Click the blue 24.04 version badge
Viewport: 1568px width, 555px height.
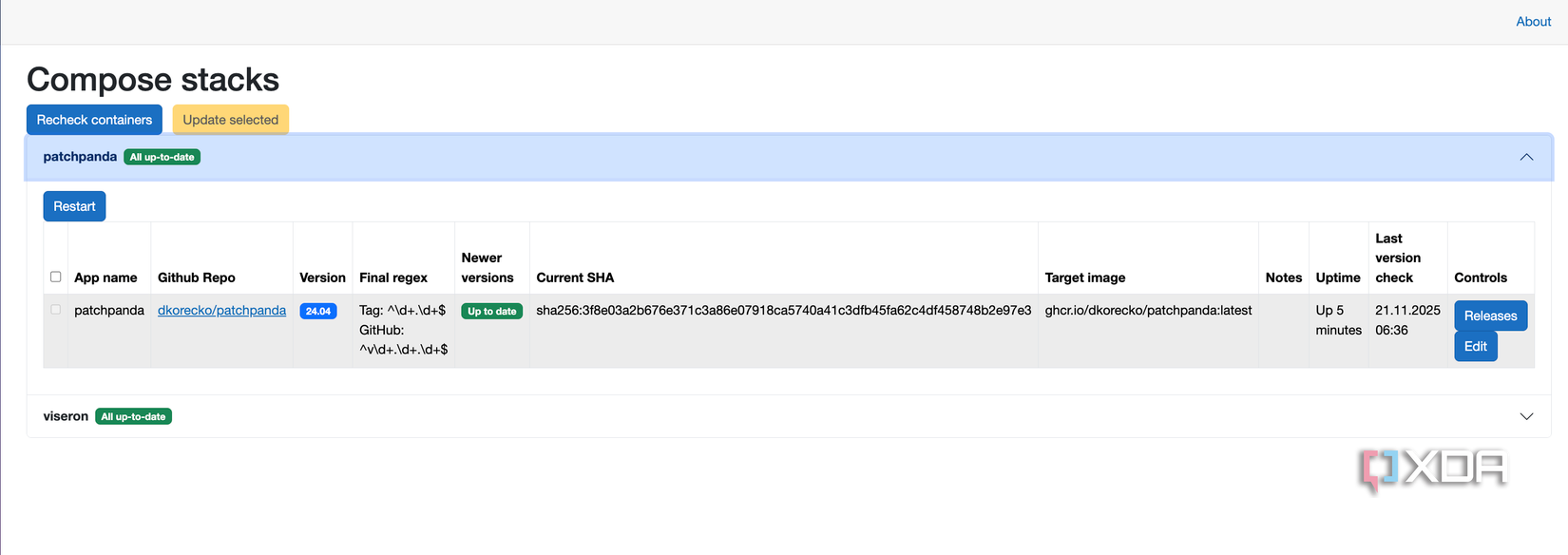click(318, 310)
